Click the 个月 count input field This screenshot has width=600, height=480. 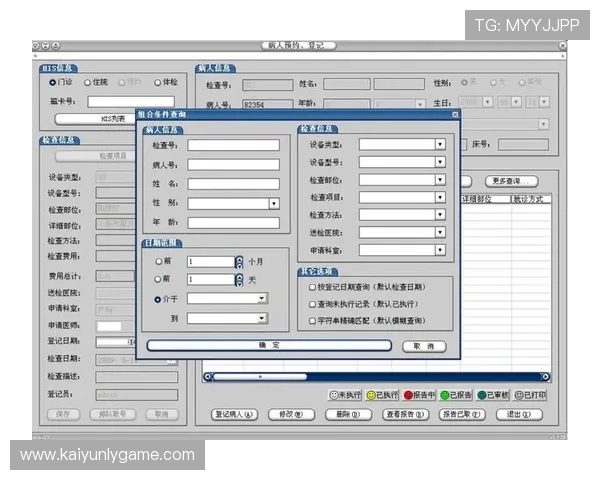click(x=210, y=262)
